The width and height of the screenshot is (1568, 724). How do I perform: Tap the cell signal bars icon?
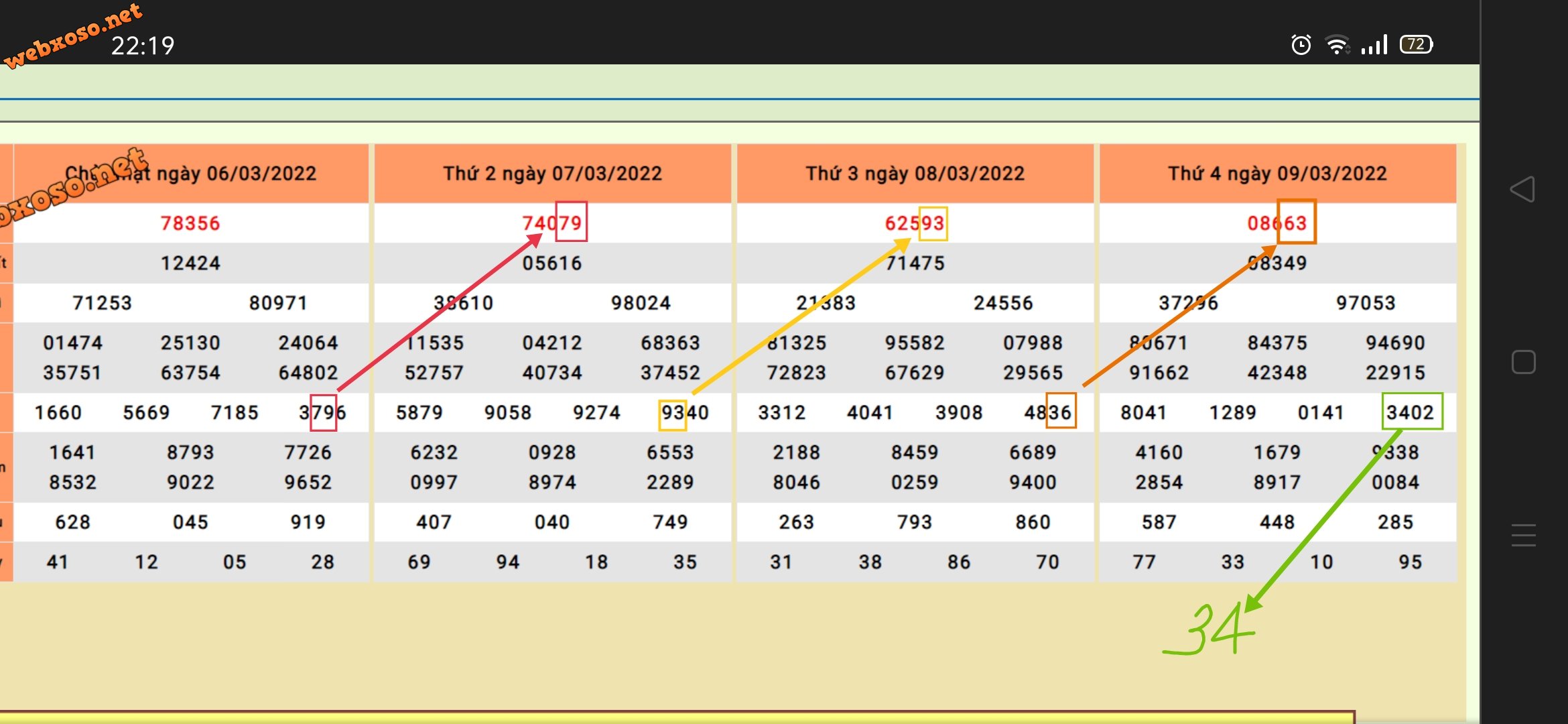pos(1374,45)
